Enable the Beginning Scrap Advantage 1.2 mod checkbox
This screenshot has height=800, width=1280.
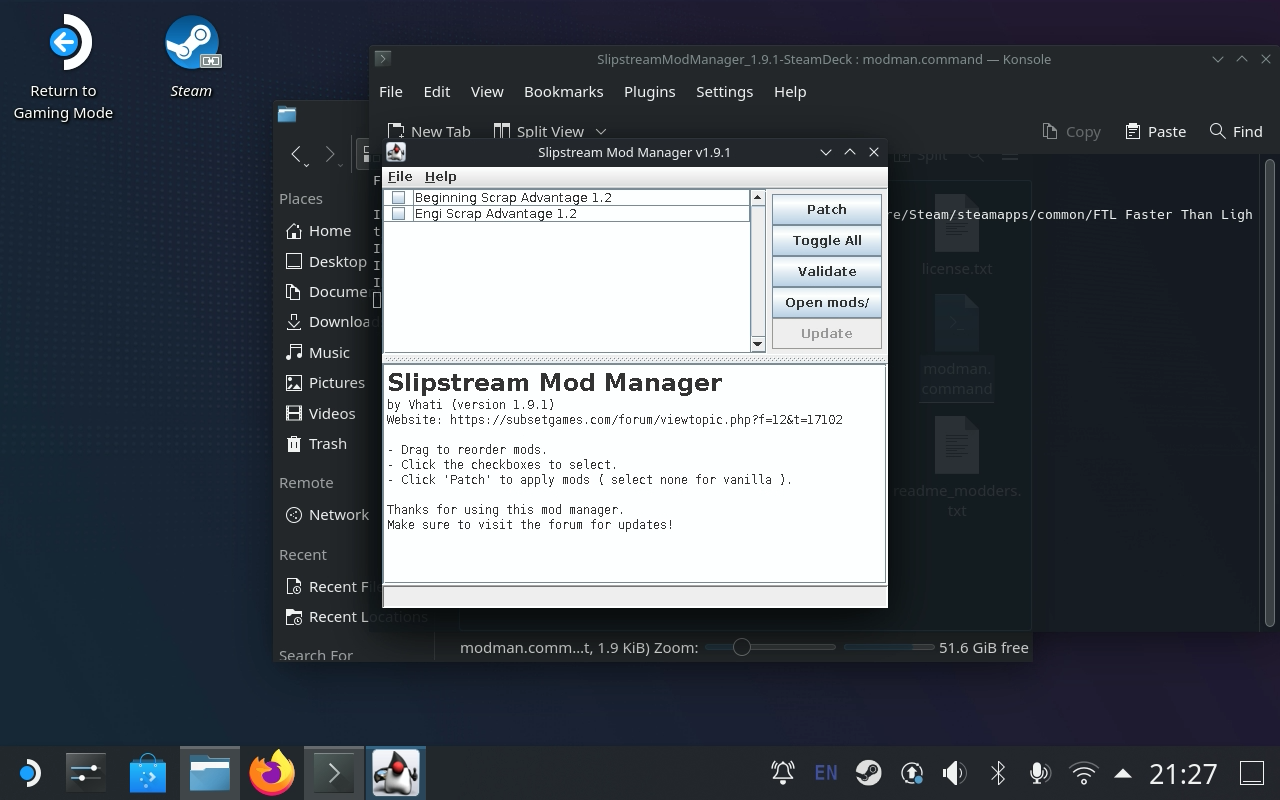[398, 197]
